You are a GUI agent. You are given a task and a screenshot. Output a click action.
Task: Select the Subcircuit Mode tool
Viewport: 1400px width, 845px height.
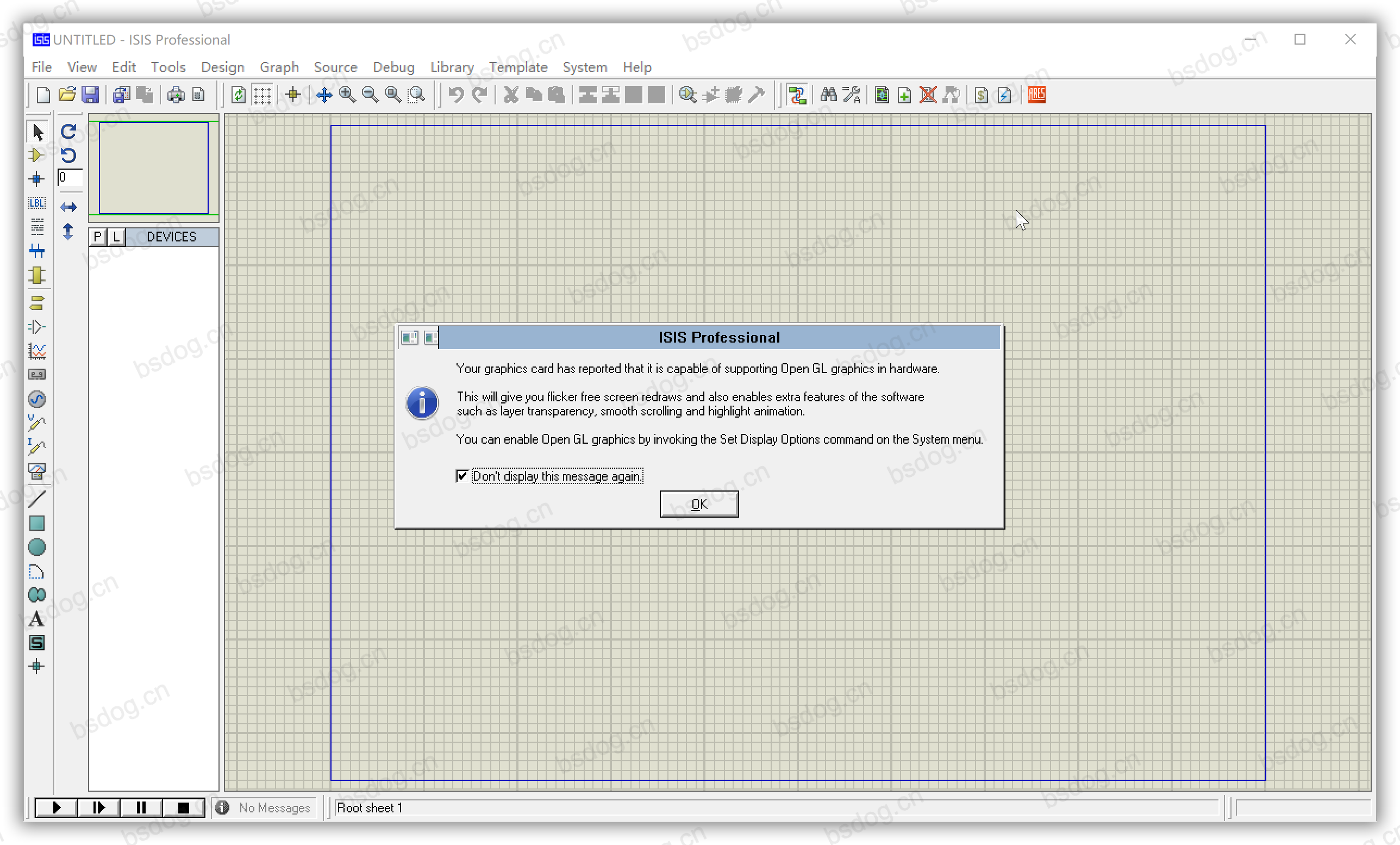click(37, 275)
